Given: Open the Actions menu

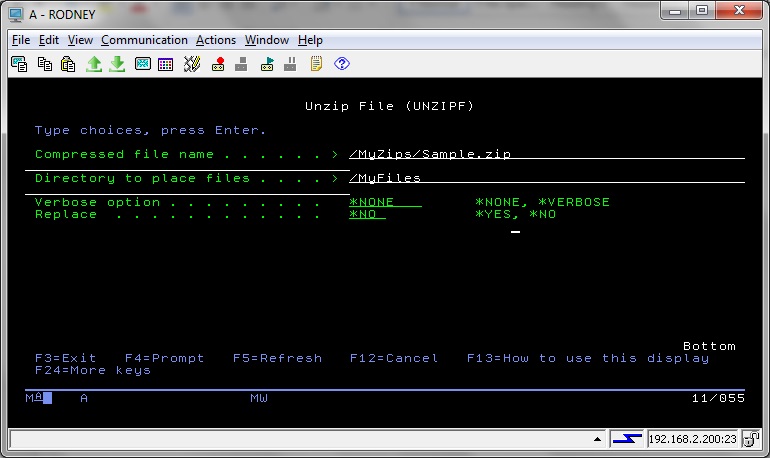Looking at the screenshot, I should tap(216, 40).
